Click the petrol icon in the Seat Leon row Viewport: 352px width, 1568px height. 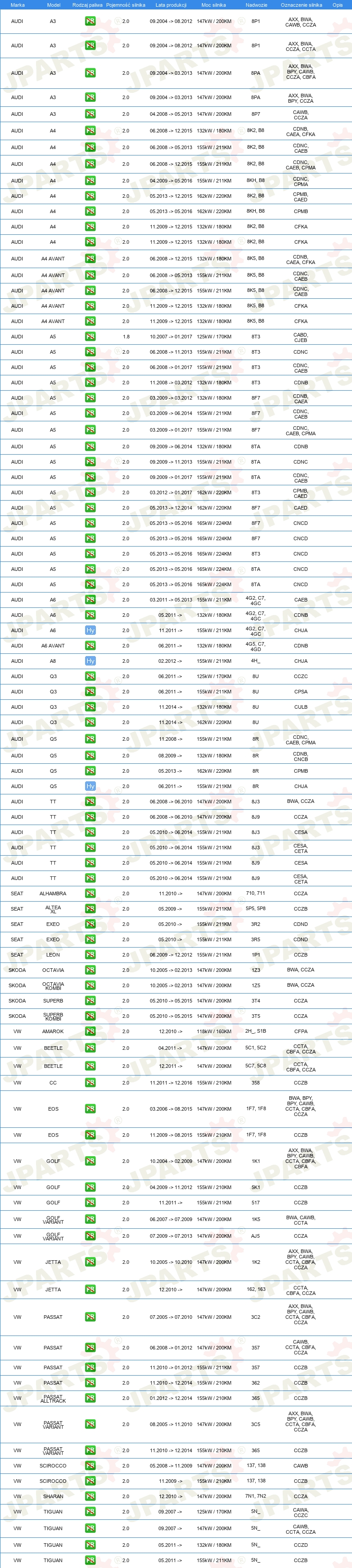pos(90,955)
